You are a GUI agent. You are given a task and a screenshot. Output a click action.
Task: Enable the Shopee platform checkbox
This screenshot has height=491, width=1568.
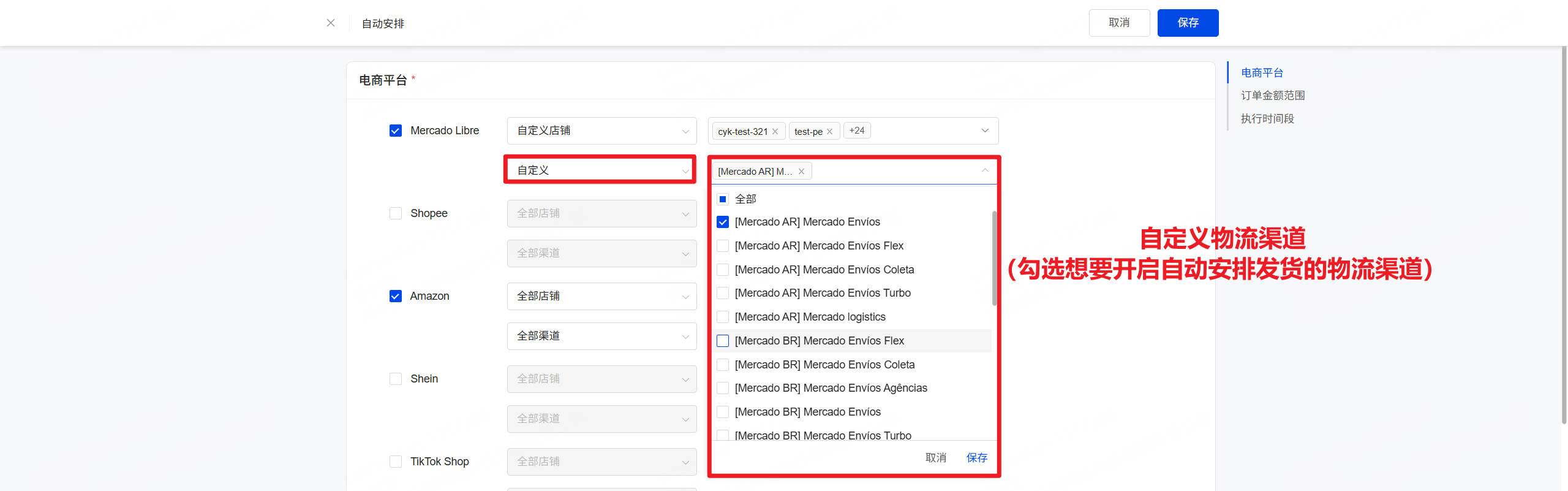click(x=396, y=213)
